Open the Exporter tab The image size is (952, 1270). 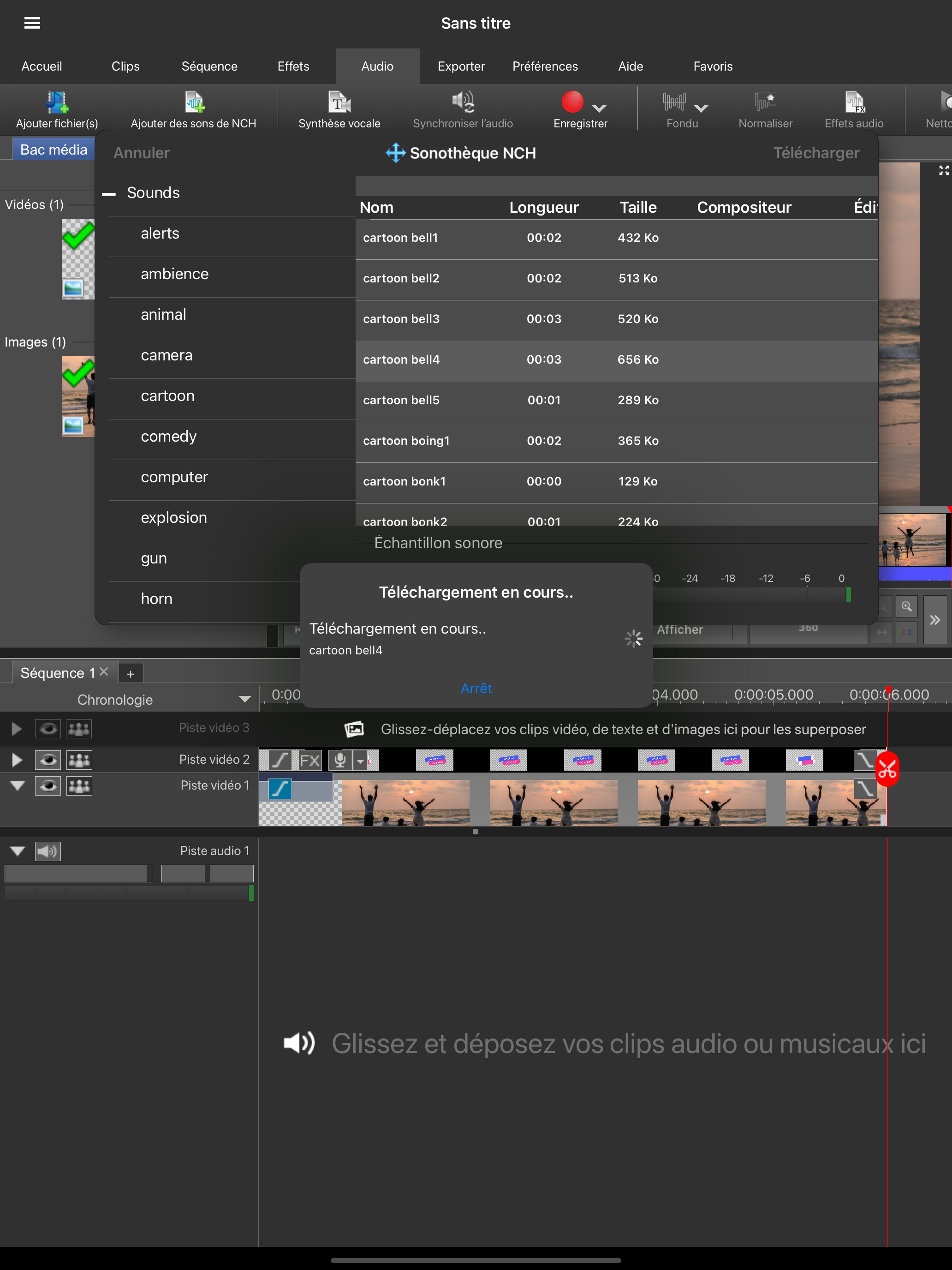[461, 66]
